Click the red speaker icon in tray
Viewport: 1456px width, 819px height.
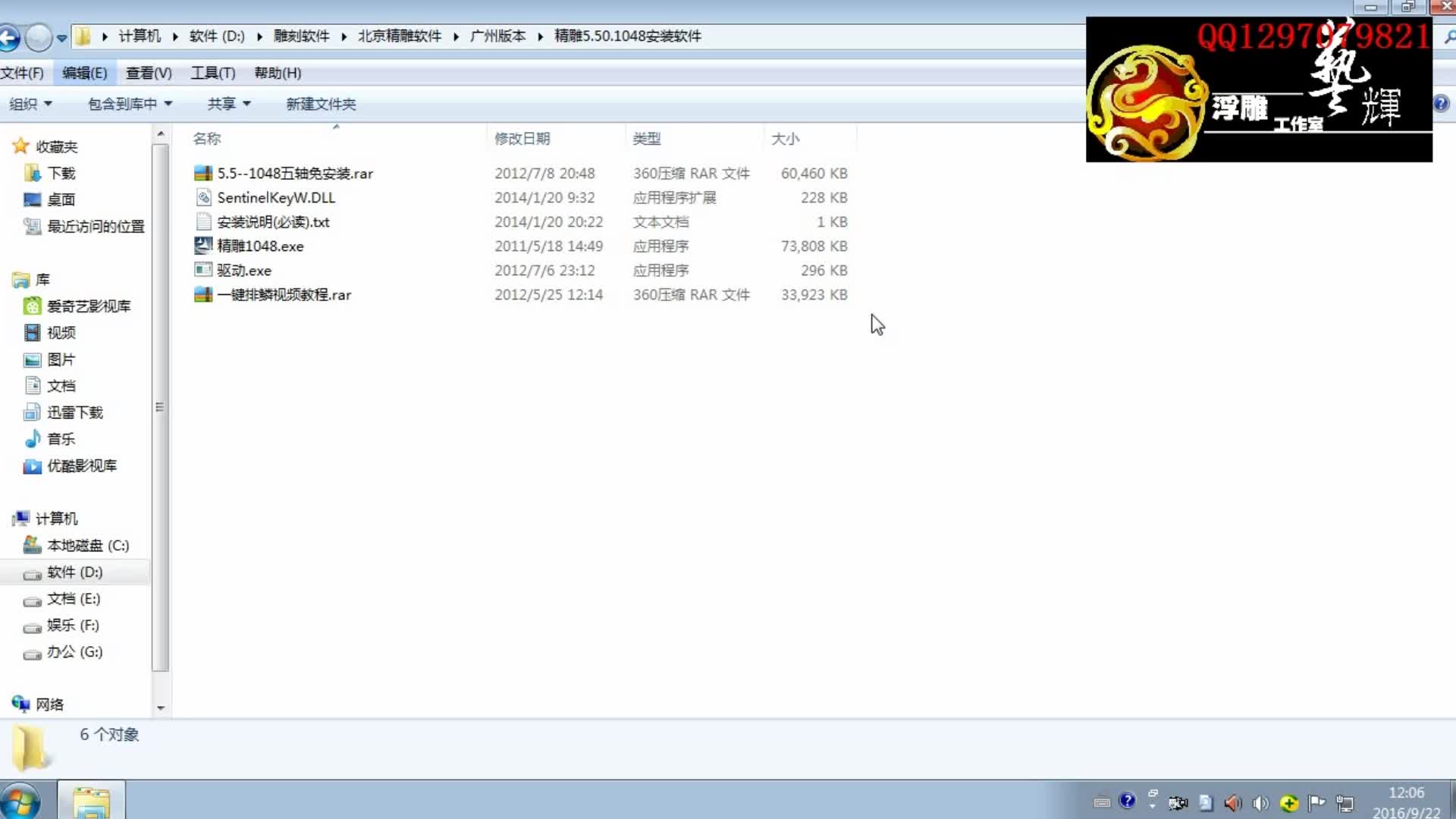click(1233, 802)
